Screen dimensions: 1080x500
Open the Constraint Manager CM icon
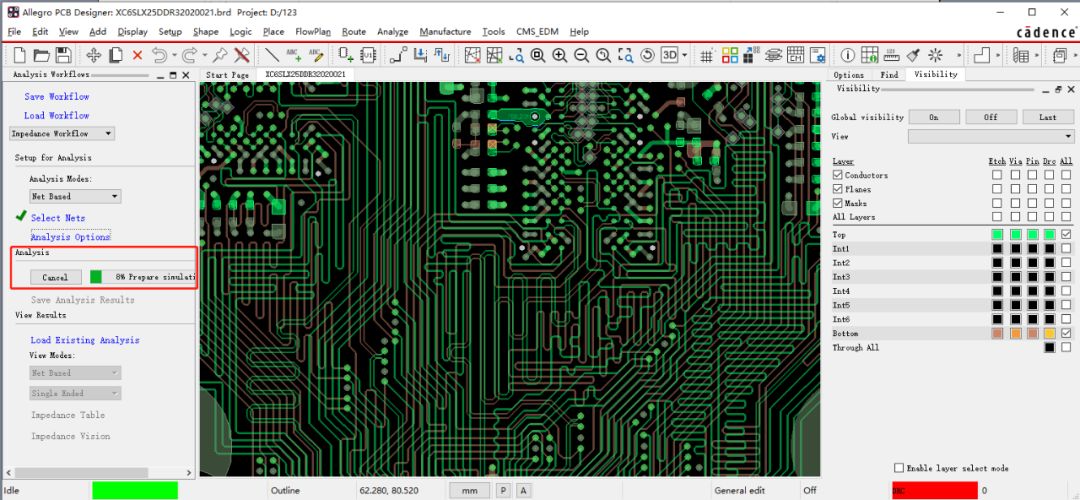[x=796, y=55]
